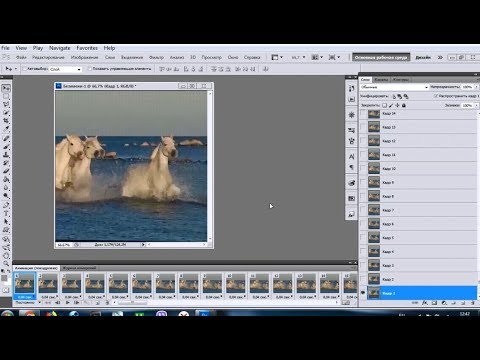This screenshot has width=480, height=360.
Task: Click the Дизайн workspace button
Action: click(423, 57)
